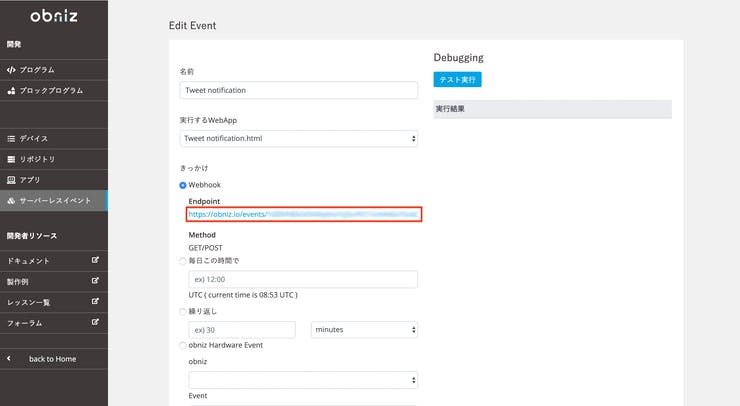Go to サーバーレスイベント in sidebar
The height and width of the screenshot is (406, 740).
(x=55, y=201)
